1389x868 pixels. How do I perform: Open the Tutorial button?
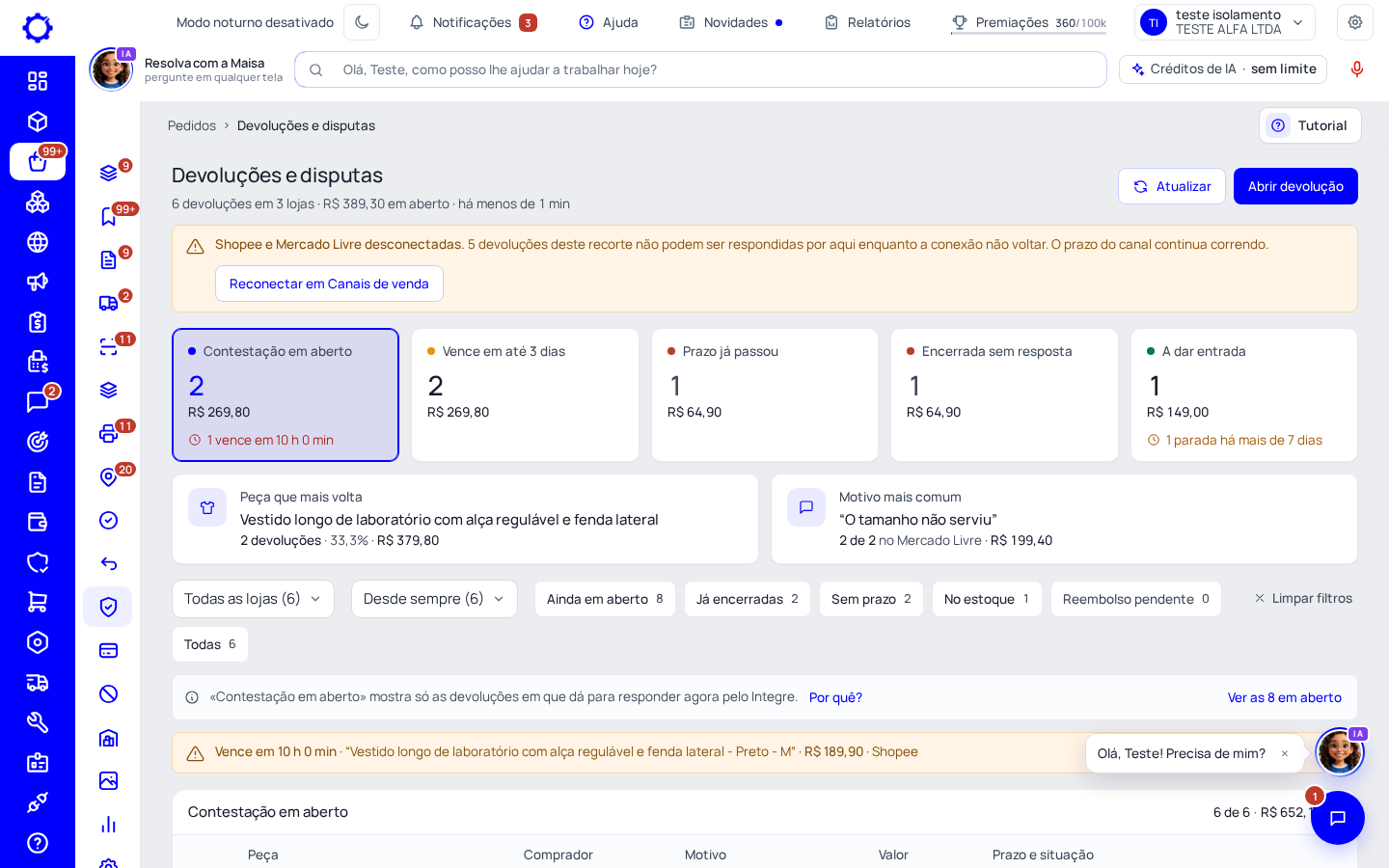pos(1310,125)
